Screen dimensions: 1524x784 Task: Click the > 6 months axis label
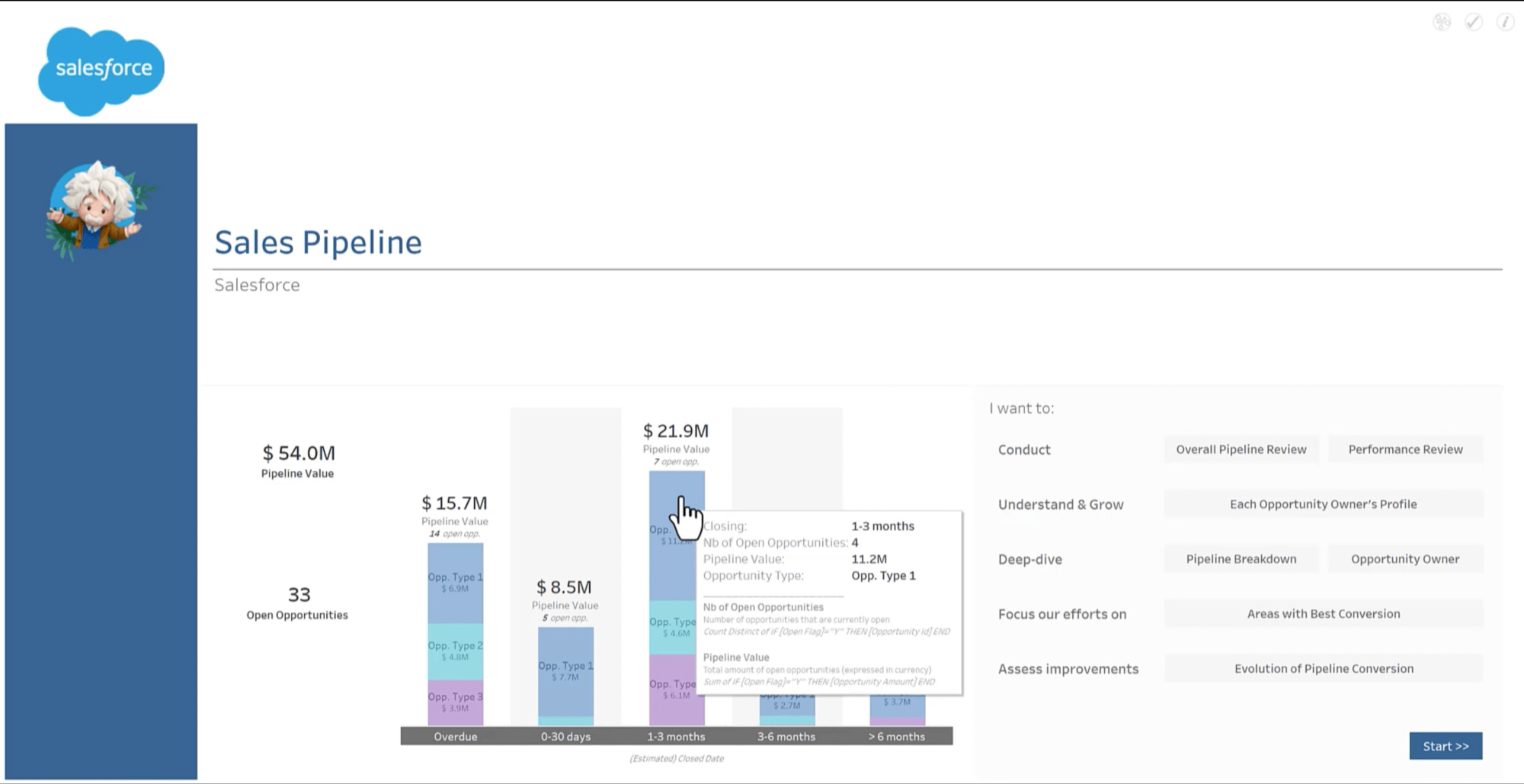click(897, 737)
